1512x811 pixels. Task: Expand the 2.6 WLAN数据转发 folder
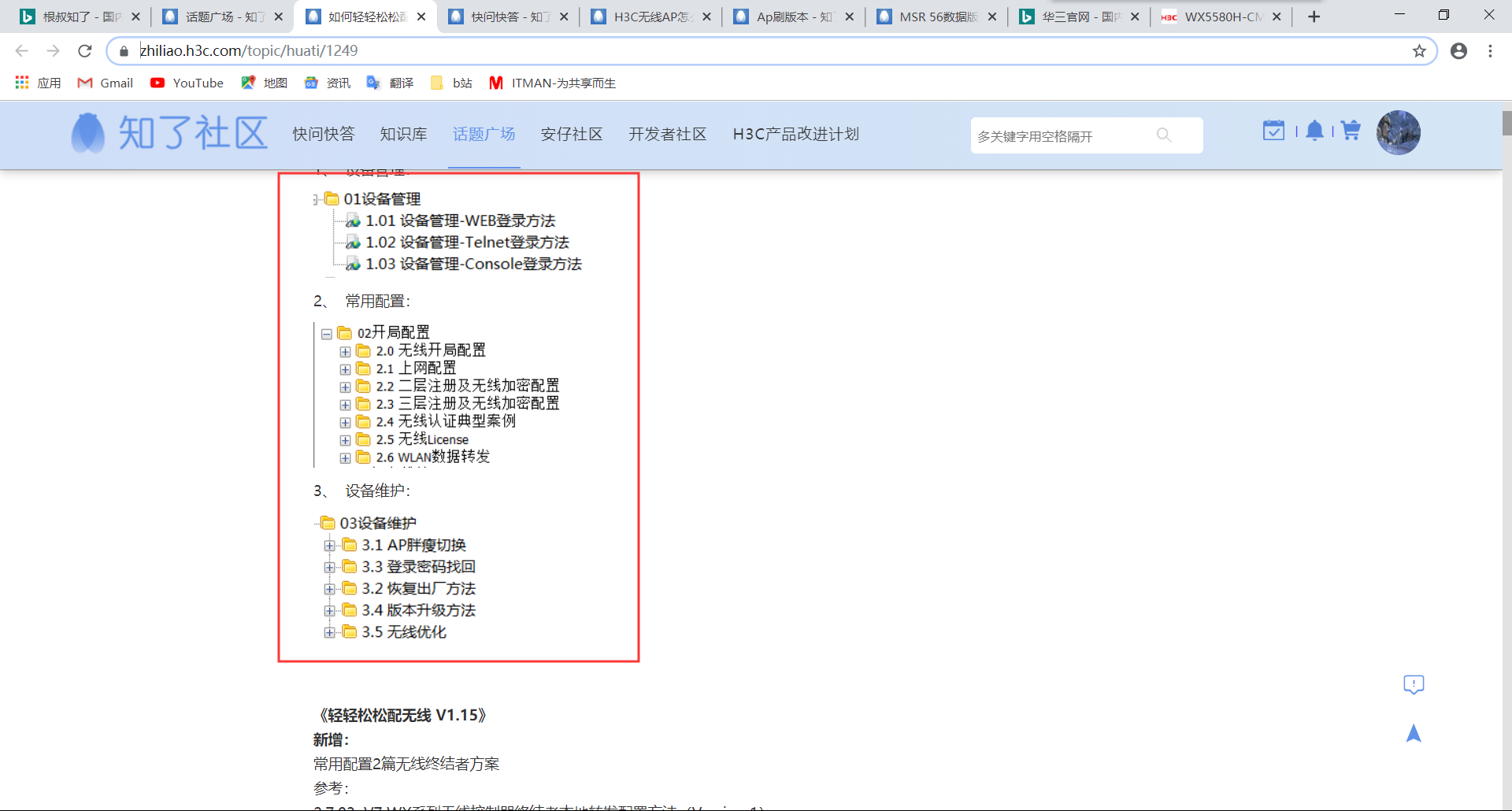pos(345,458)
